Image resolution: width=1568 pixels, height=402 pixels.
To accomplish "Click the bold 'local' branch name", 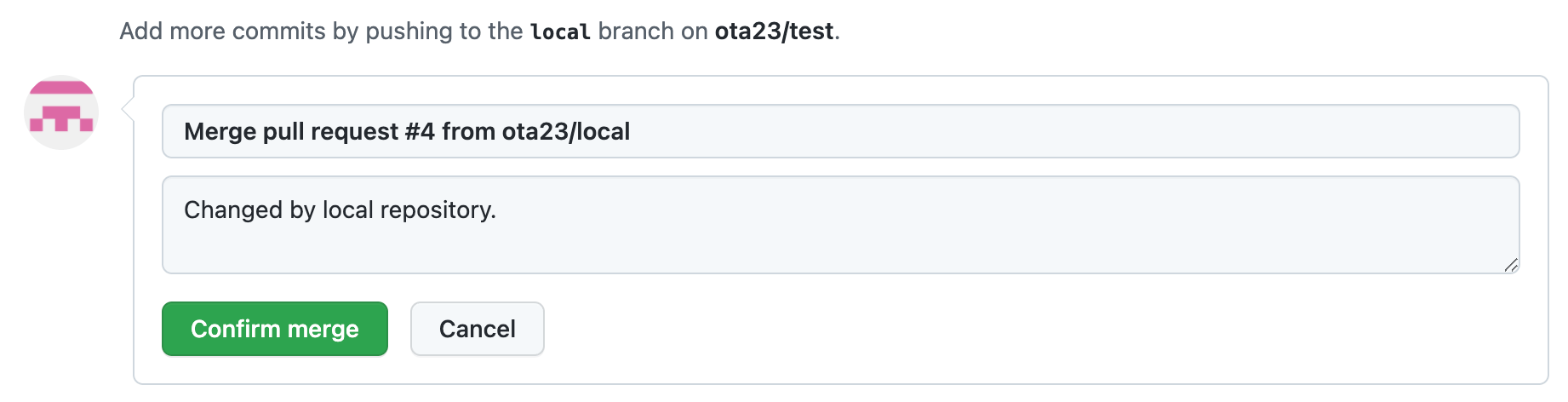I will (x=560, y=32).
